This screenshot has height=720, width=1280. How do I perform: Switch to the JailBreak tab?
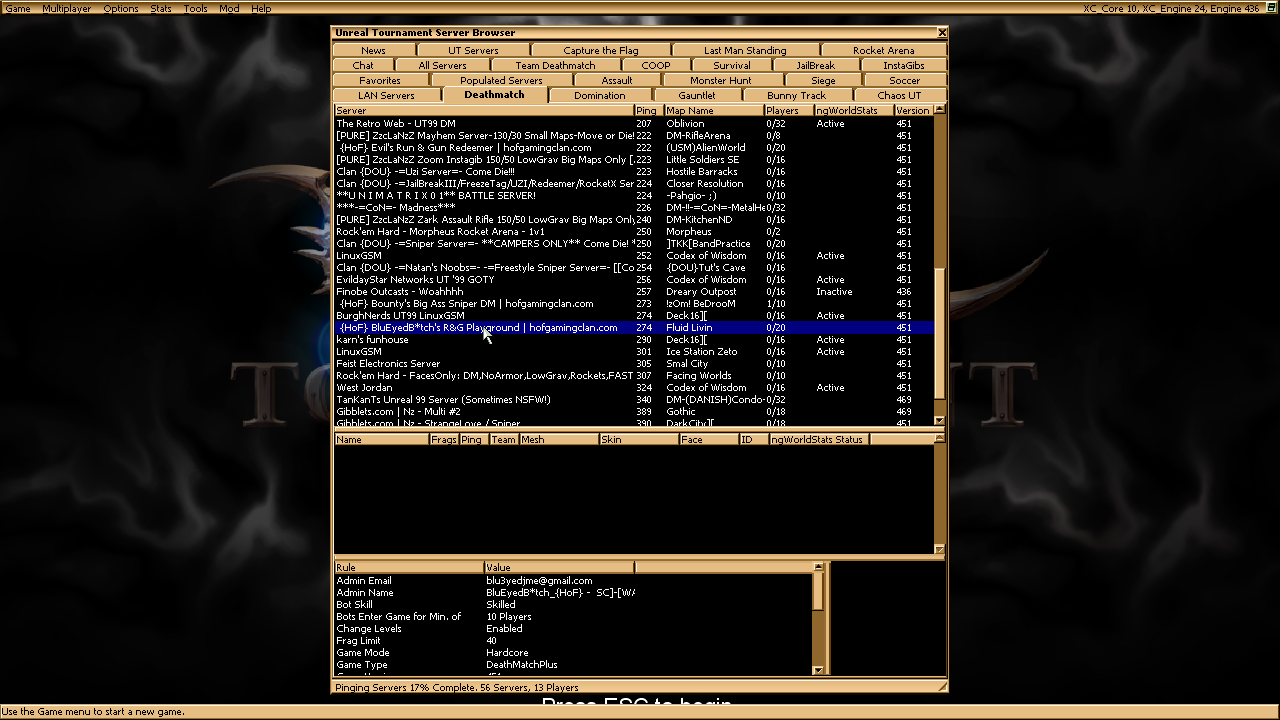point(816,65)
